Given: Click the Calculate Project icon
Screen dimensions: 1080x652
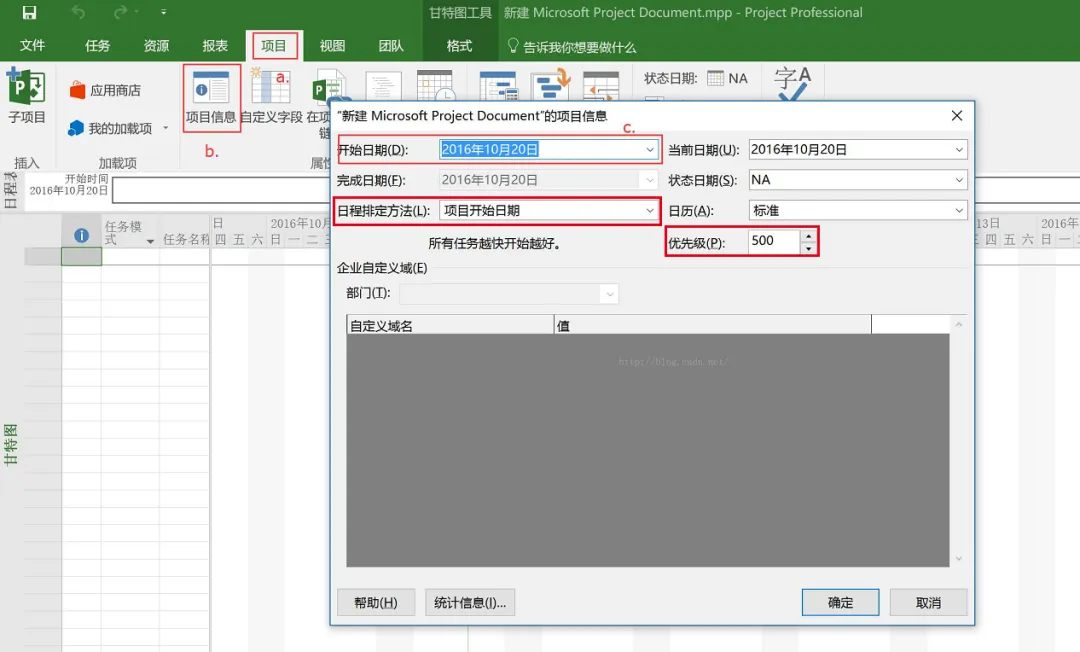Looking at the screenshot, I should click(498, 85).
